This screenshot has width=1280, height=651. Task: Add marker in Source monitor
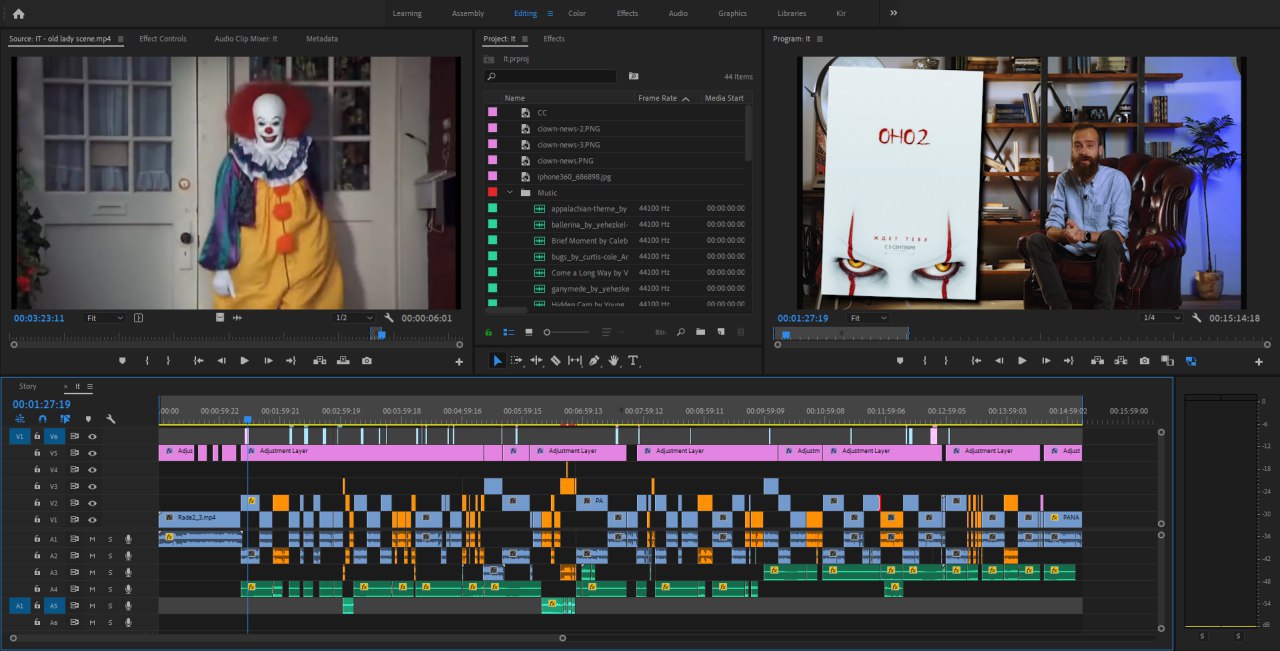point(122,360)
